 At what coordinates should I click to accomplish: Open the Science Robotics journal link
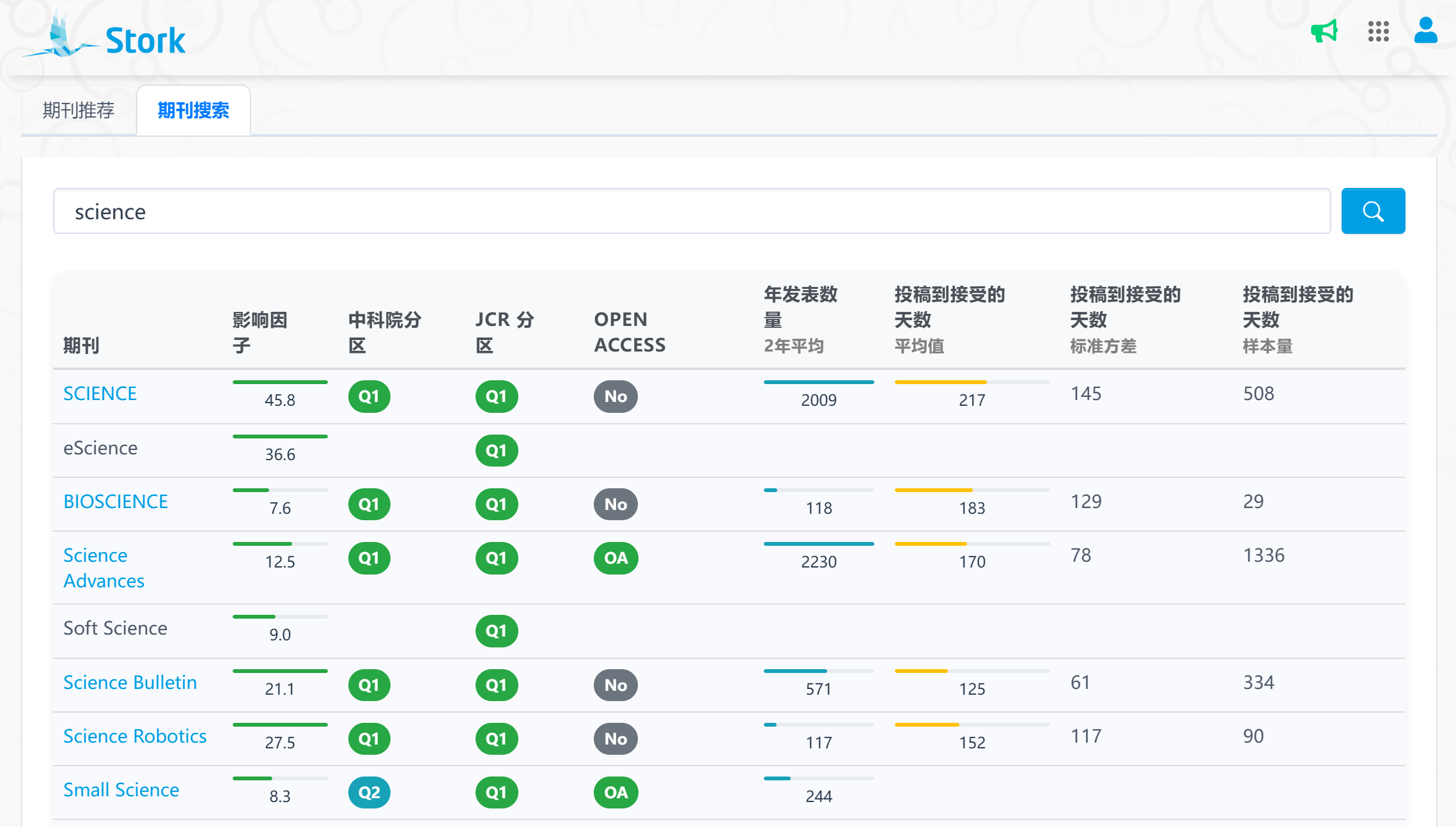[x=134, y=736]
